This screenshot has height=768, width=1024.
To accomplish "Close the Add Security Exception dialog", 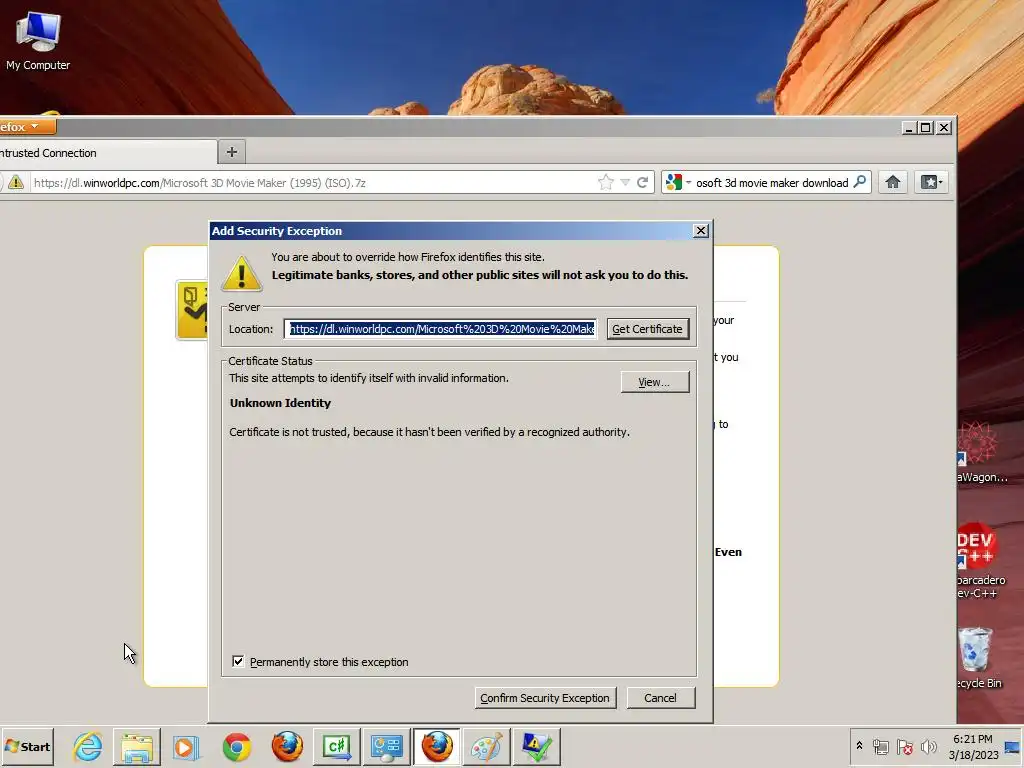I will tap(701, 231).
